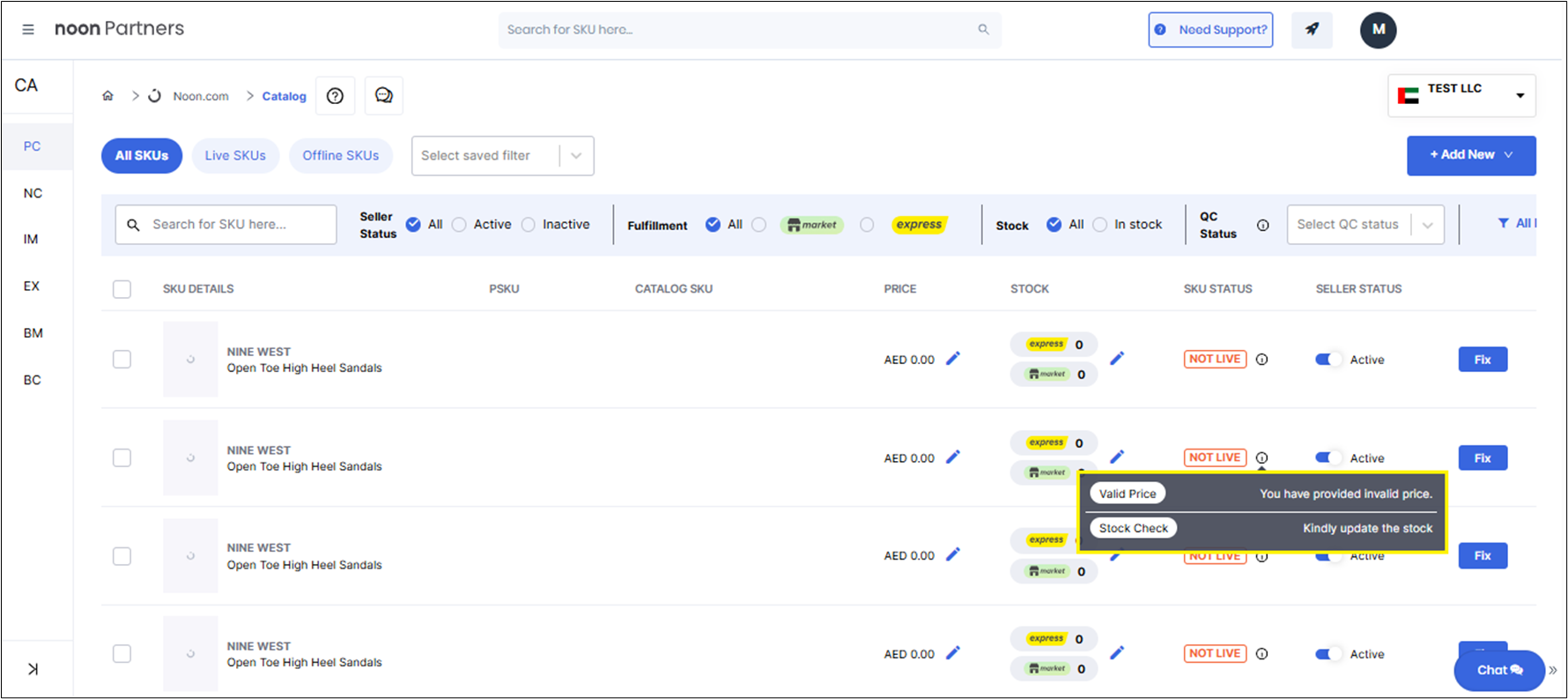Focus the top Search for SKU field
The width and height of the screenshot is (1568, 699).
point(750,29)
